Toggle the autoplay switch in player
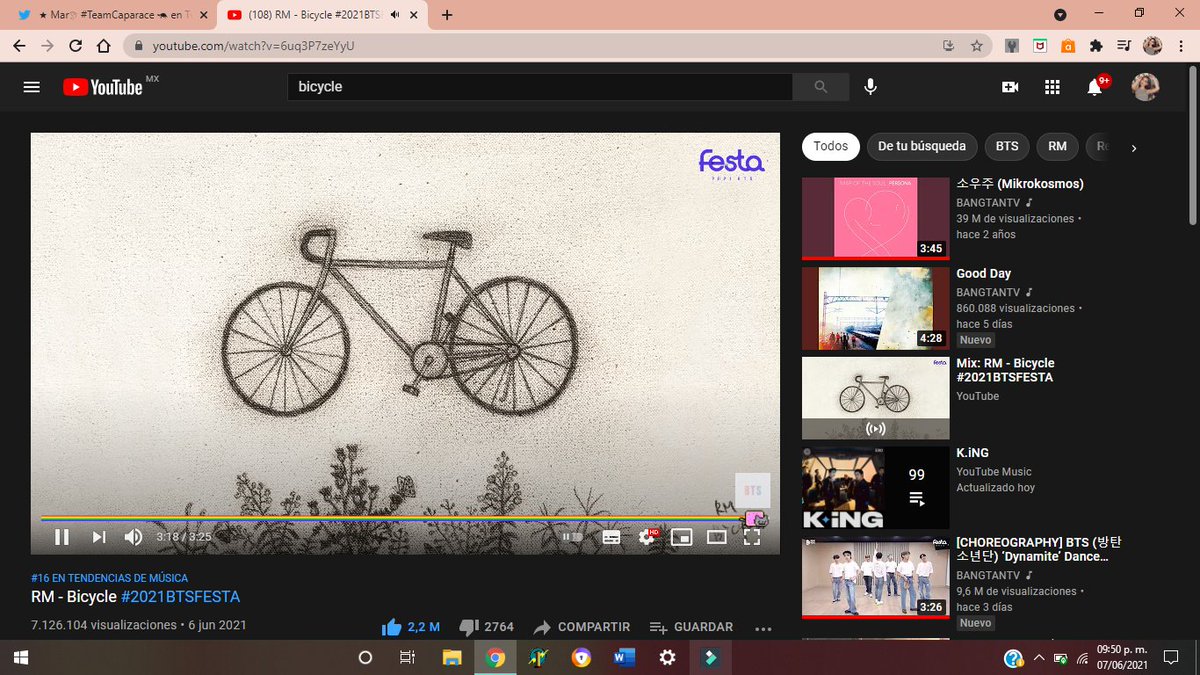Image resolution: width=1200 pixels, height=675 pixels. (x=572, y=537)
